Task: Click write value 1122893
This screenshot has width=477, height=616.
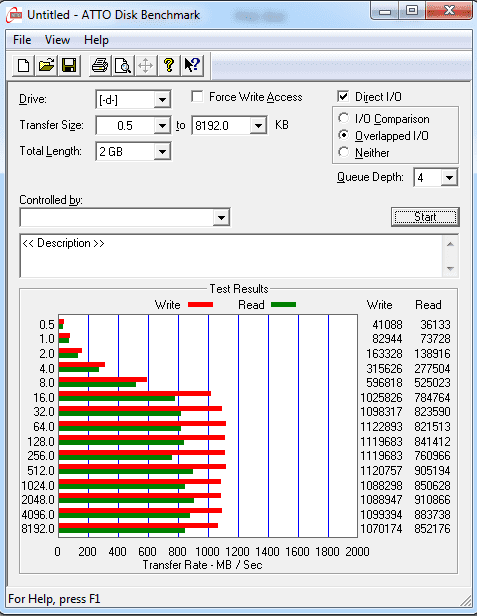Action: pyautogui.click(x=381, y=427)
